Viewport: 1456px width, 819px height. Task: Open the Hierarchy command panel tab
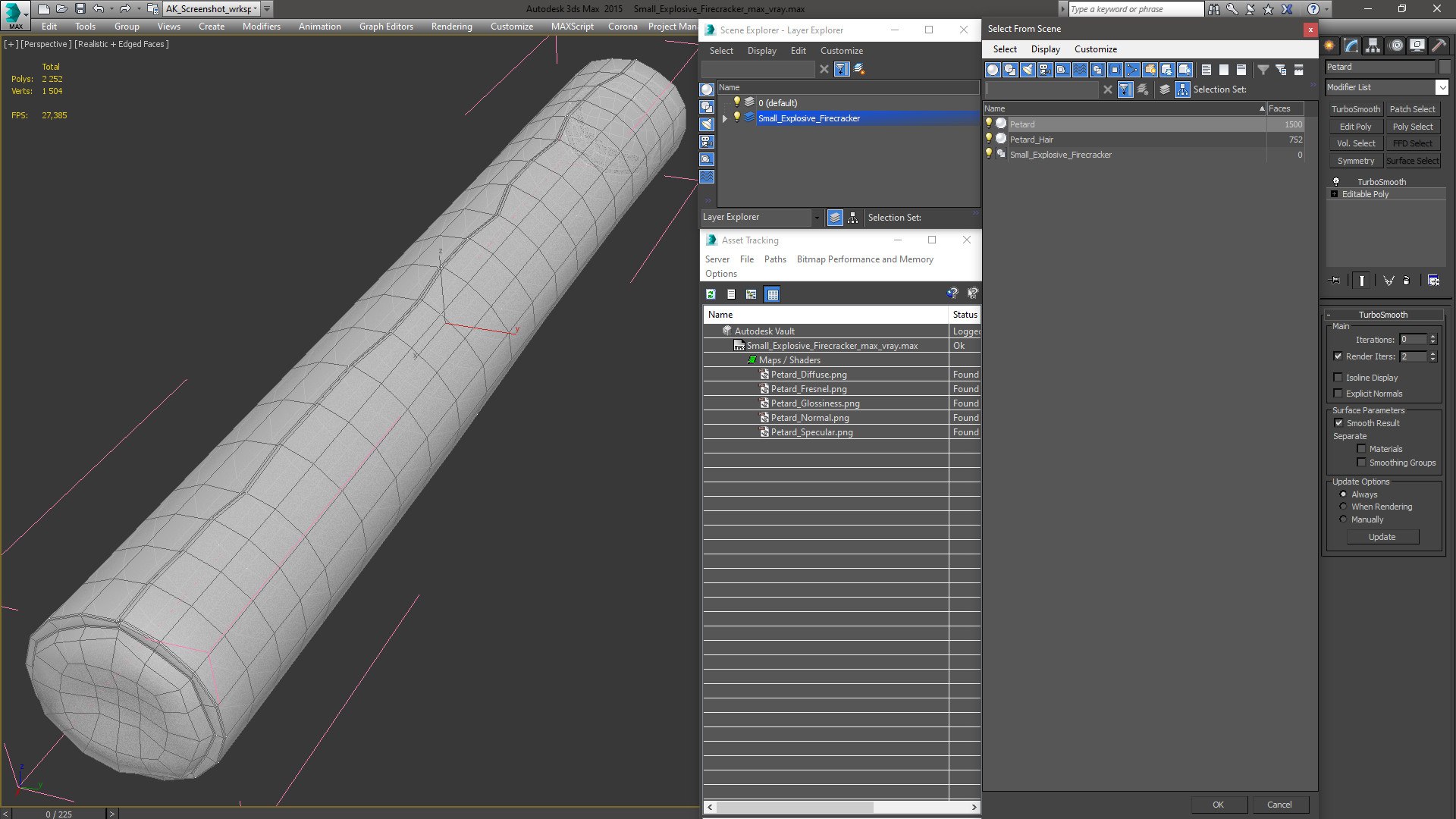[x=1373, y=45]
